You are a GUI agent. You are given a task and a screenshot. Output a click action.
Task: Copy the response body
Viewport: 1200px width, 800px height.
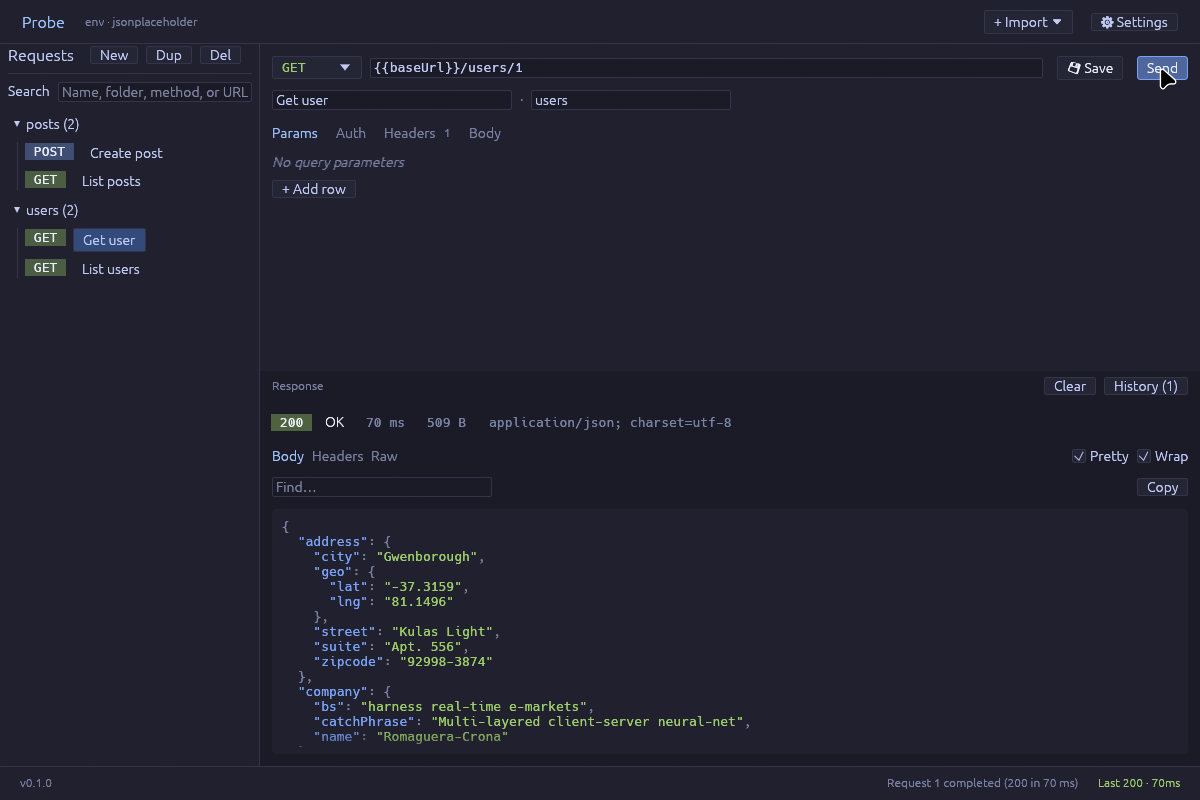tap(1162, 487)
